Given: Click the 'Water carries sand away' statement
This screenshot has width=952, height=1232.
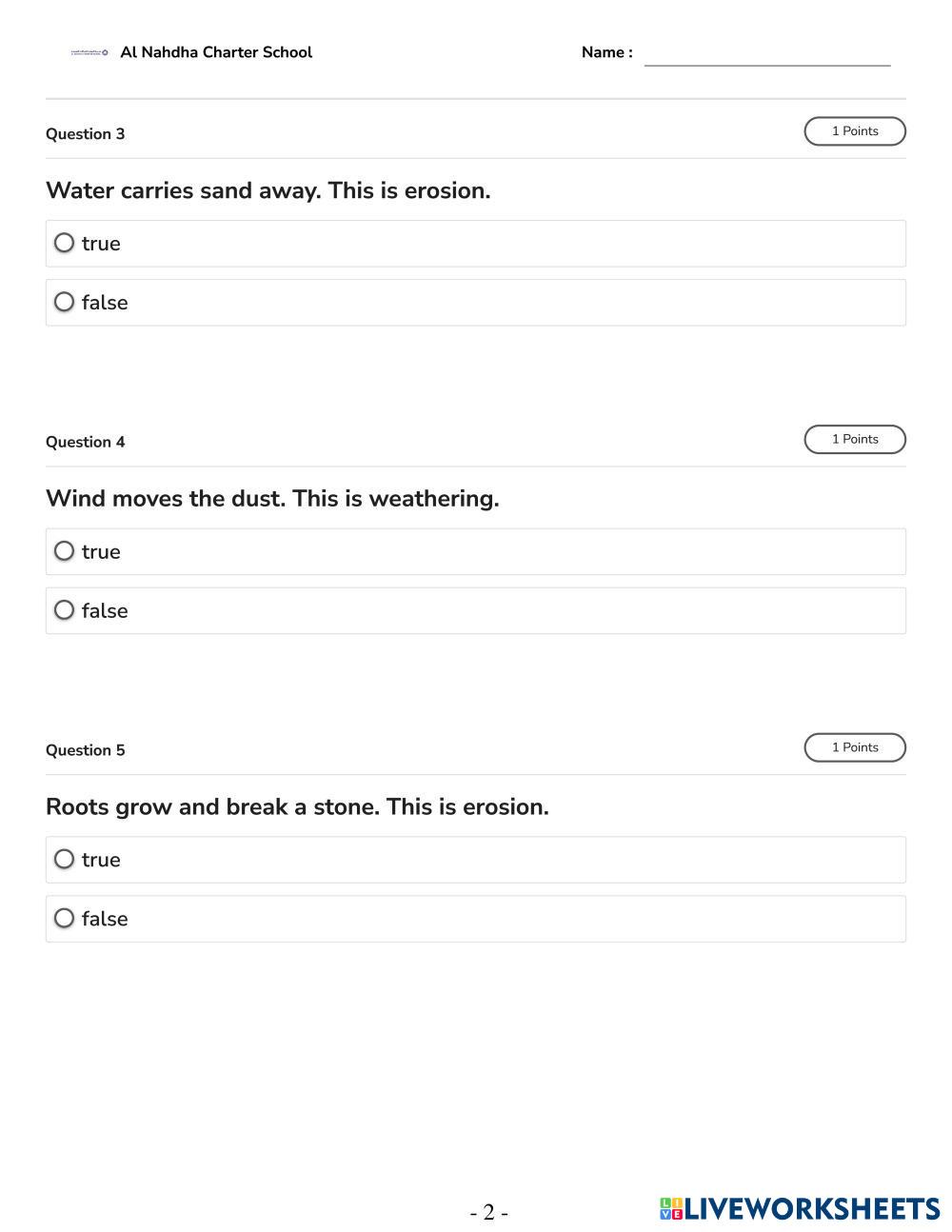Looking at the screenshot, I should (268, 190).
